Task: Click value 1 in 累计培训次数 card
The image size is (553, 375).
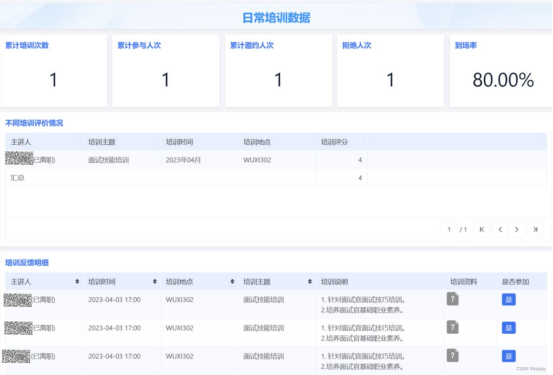Action: [53, 80]
